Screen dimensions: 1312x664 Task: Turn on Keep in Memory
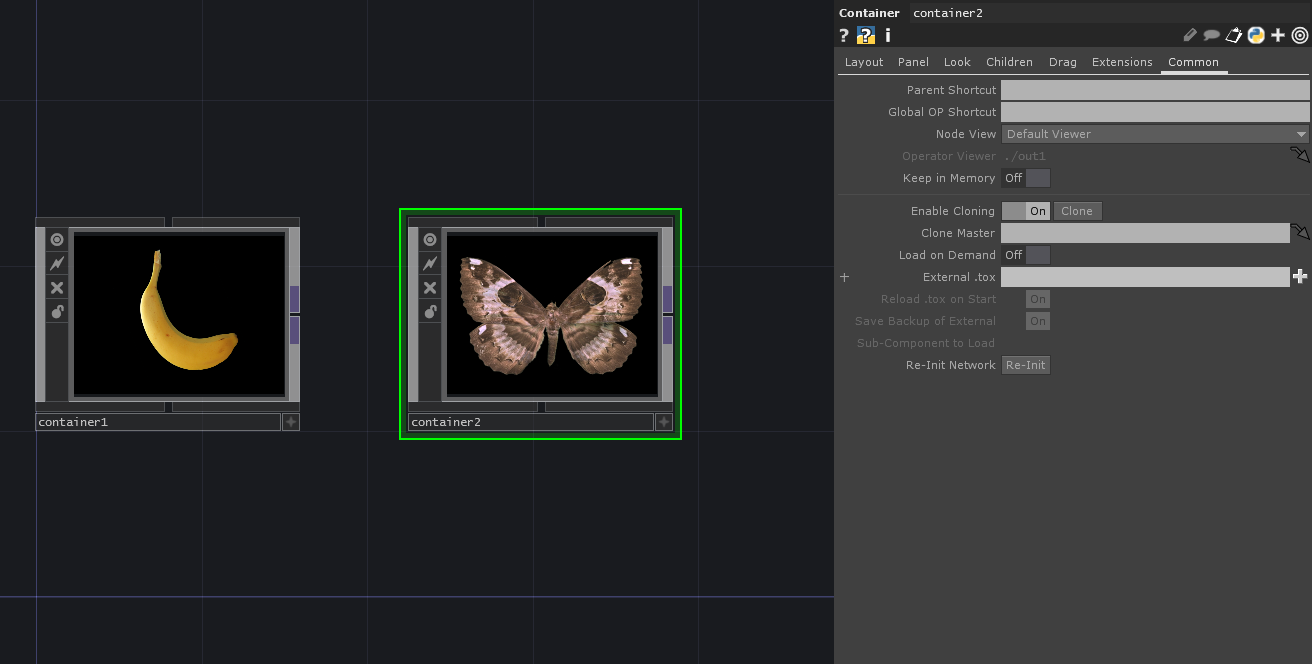click(x=1037, y=178)
